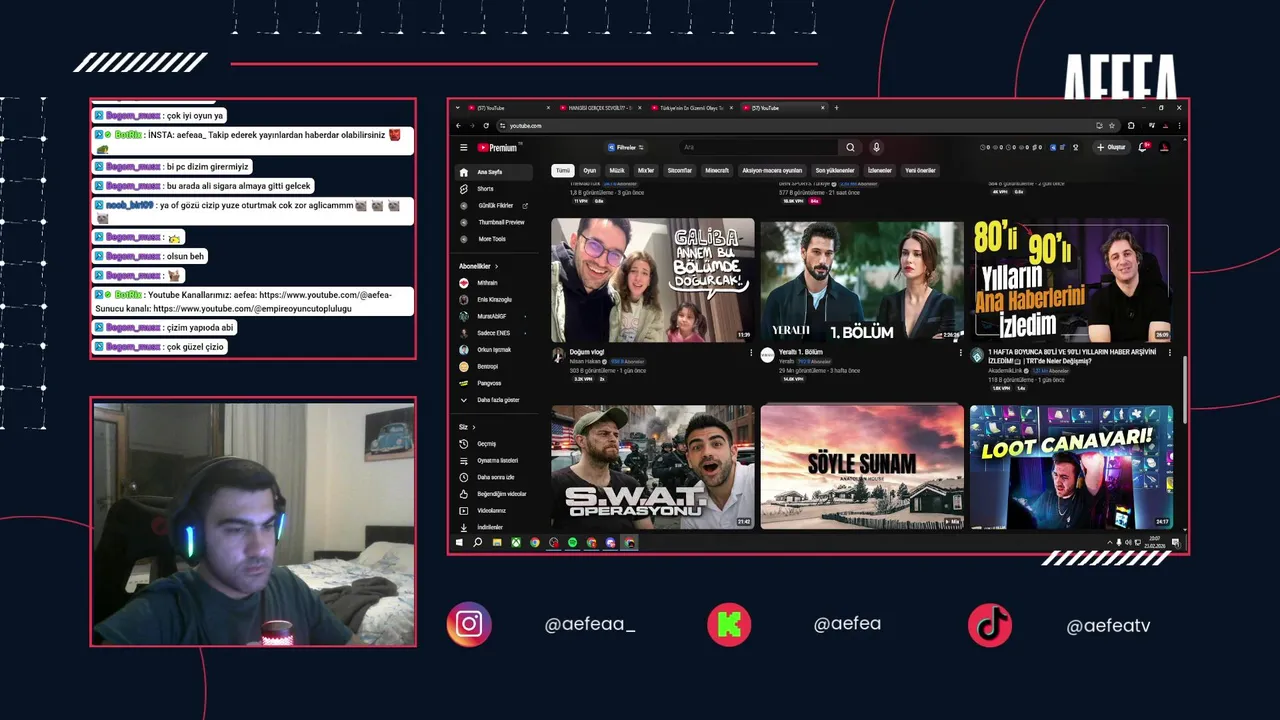The image size is (1280, 720).
Task: Open Enis Kirazoglu channel subscription
Action: click(495, 300)
